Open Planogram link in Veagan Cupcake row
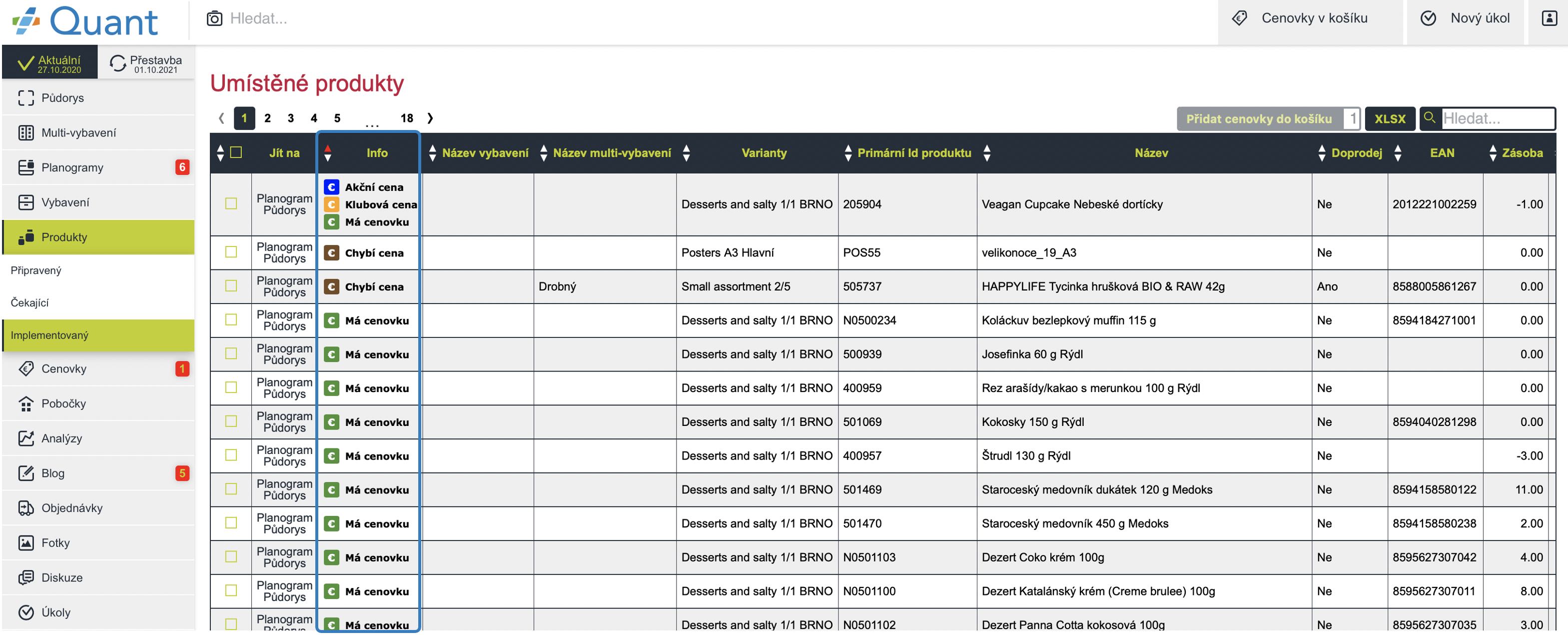 pyautogui.click(x=284, y=198)
